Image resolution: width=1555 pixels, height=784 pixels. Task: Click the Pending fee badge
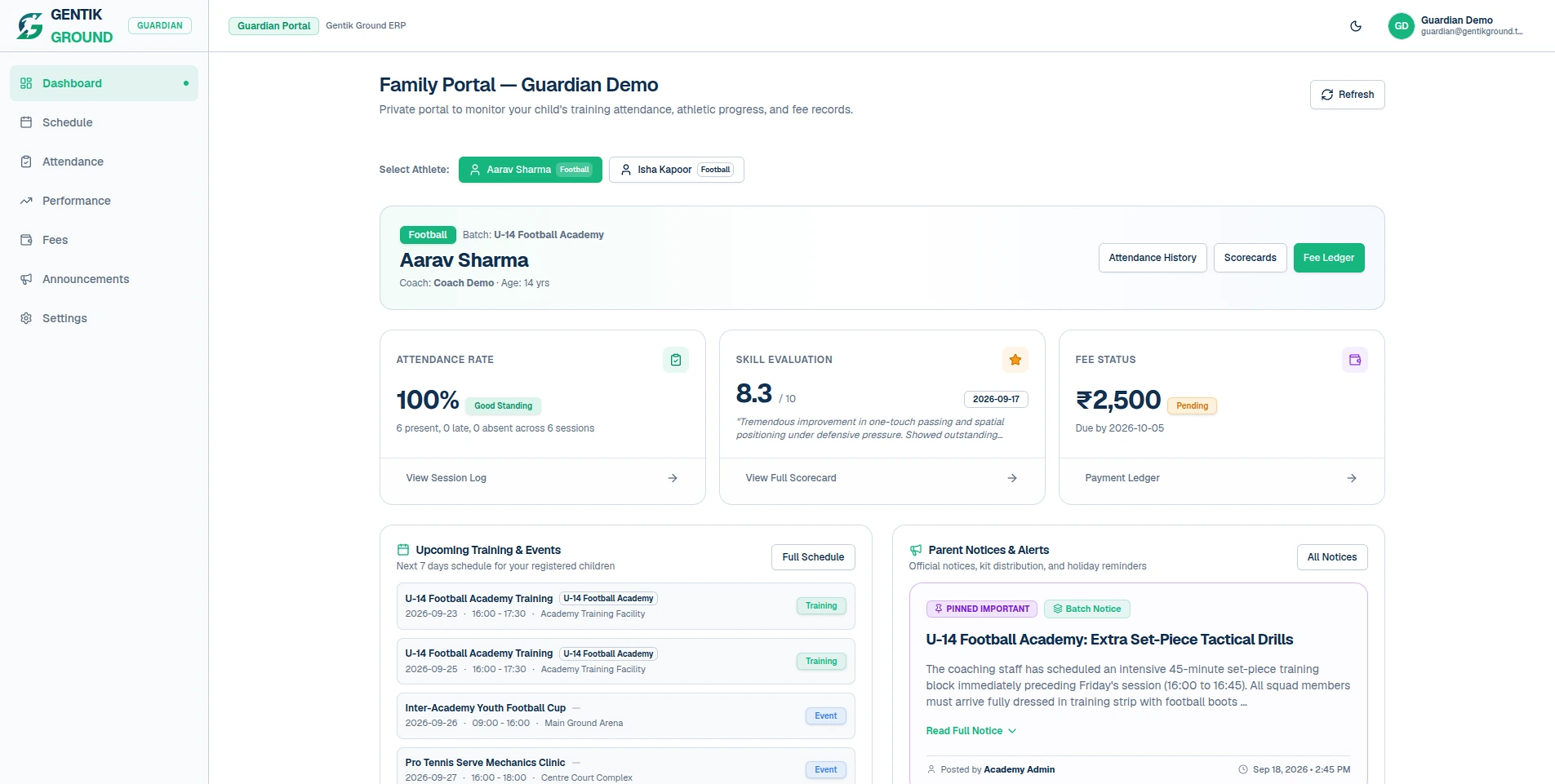click(1192, 405)
